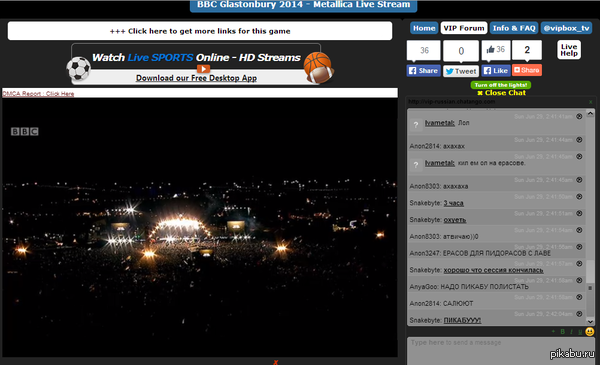This screenshot has width=600, height=365.
Task: Open the Info & FAQ tab
Action: click(514, 28)
